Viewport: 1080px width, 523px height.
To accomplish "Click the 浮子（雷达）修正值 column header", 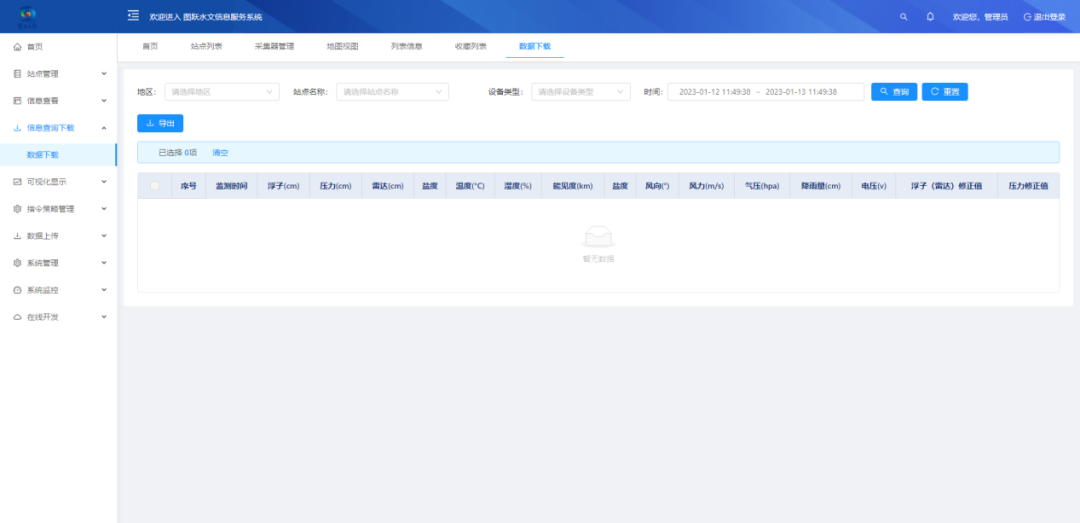I will click(x=946, y=186).
